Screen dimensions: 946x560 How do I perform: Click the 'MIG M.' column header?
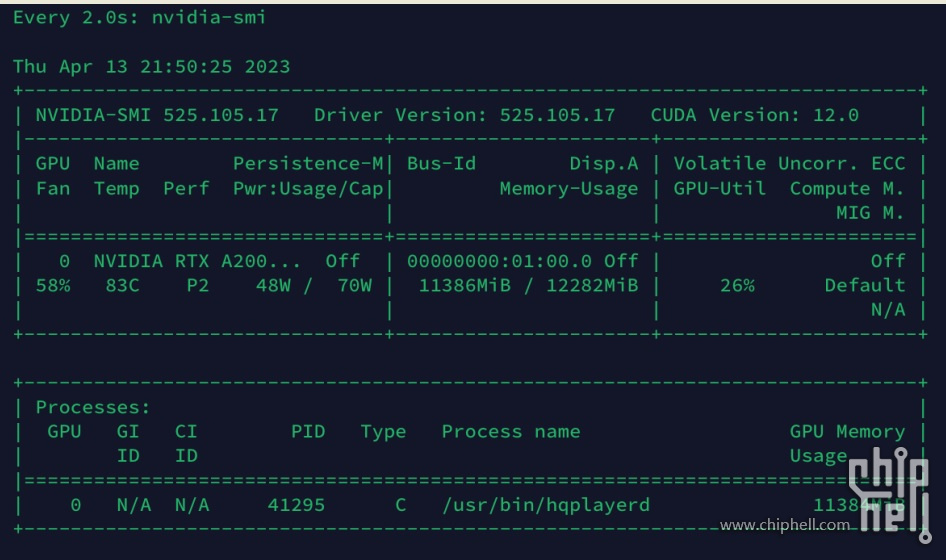point(870,212)
